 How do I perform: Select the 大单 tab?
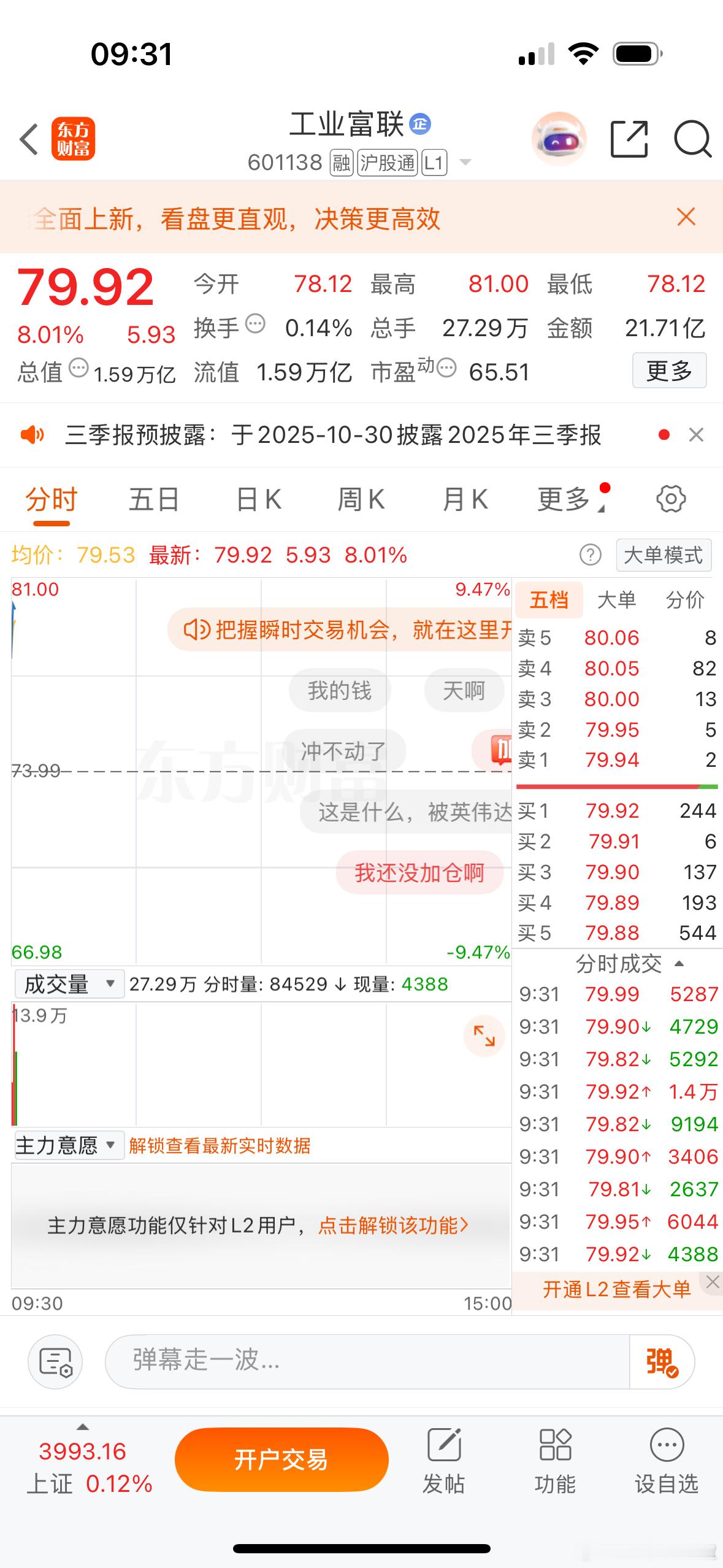(x=616, y=600)
